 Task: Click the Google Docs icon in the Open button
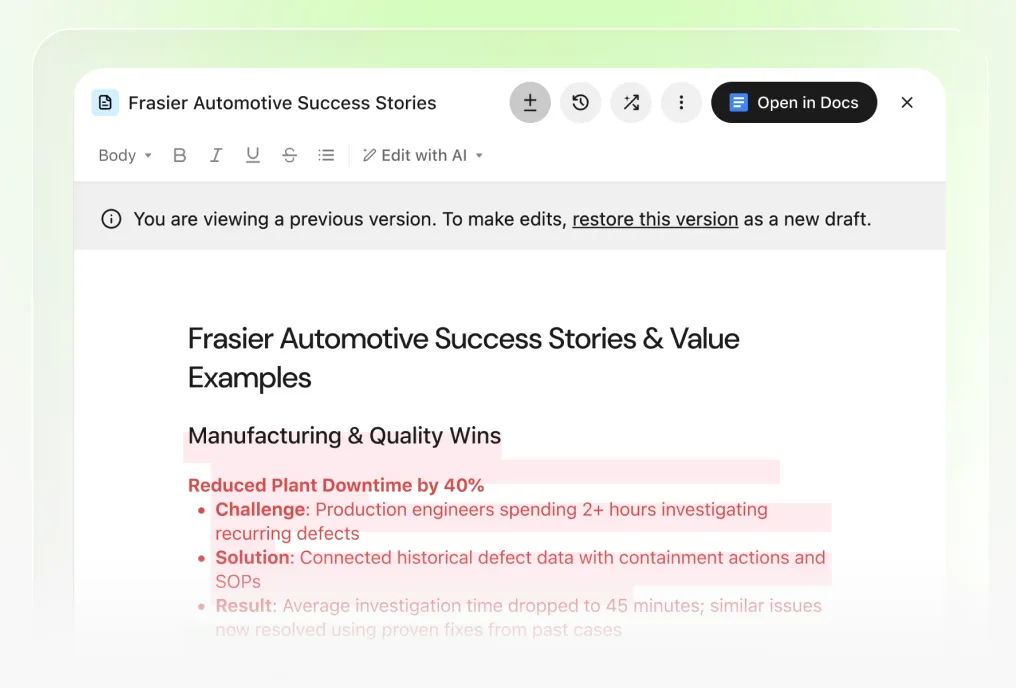[x=739, y=102]
